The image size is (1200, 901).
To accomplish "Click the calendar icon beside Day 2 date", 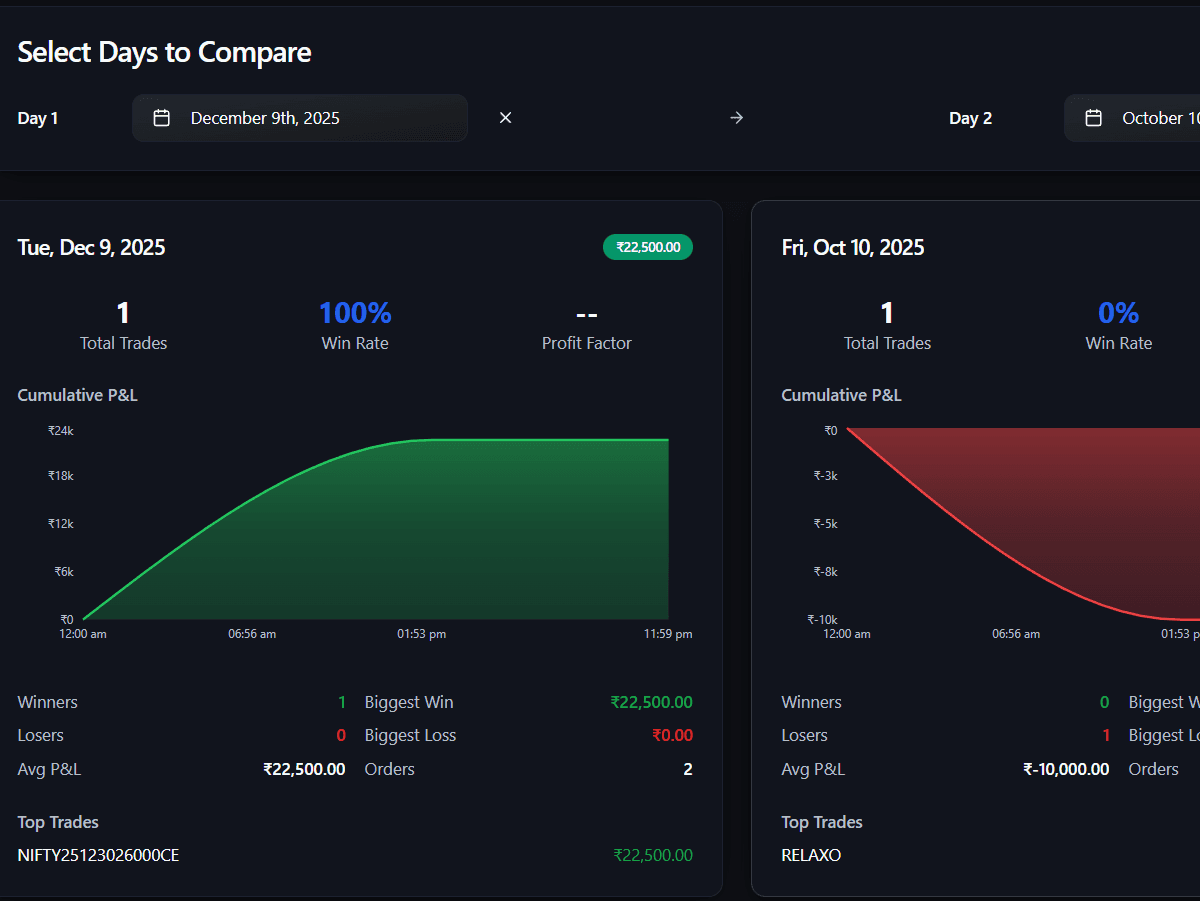I will [1093, 117].
